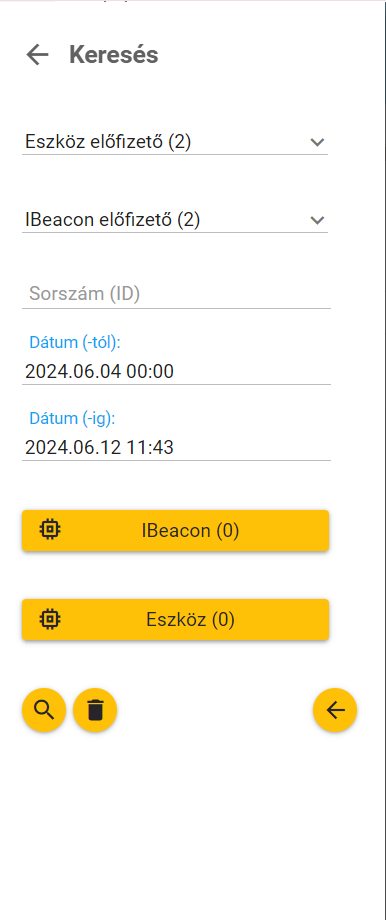
Task: Click the chip icon on the Eszköz button
Action: tap(50, 619)
